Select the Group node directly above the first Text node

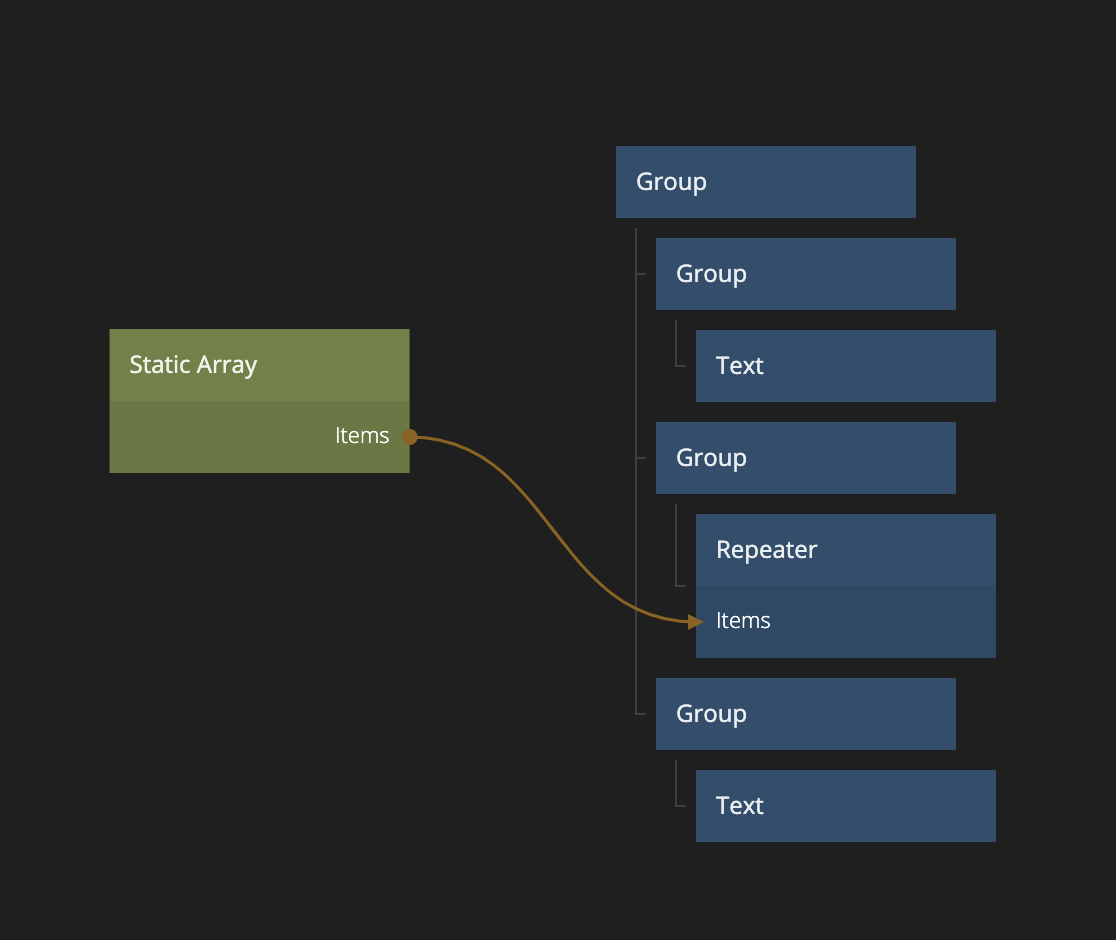pyautogui.click(x=805, y=274)
